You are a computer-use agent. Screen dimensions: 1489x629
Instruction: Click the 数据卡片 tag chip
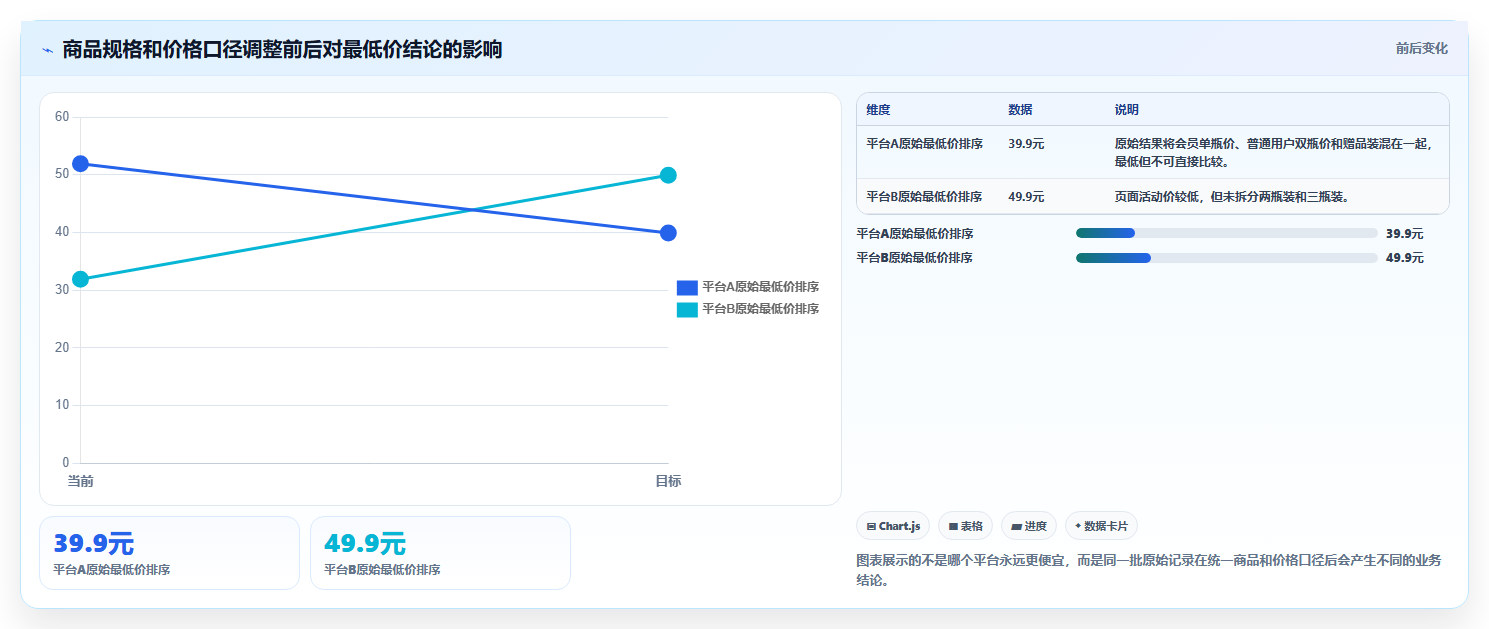[x=1101, y=526]
